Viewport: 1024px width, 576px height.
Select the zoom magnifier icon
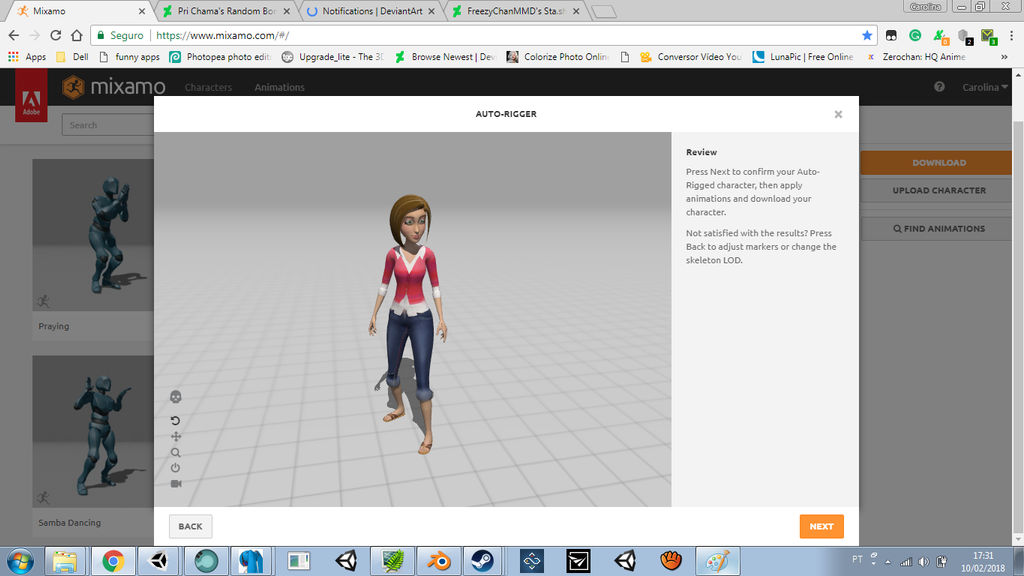pyautogui.click(x=175, y=452)
